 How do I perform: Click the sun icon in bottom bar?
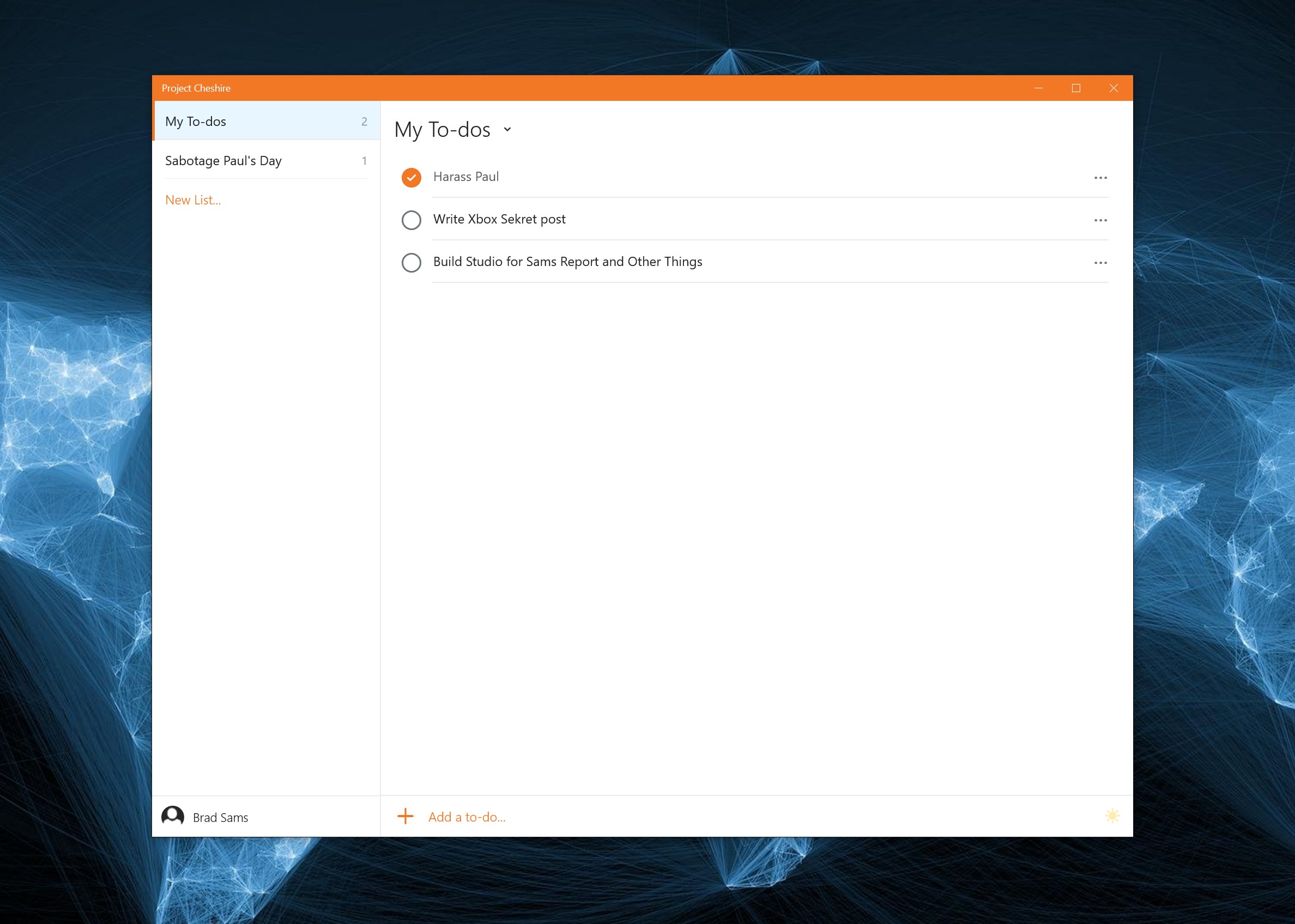tap(1112, 816)
